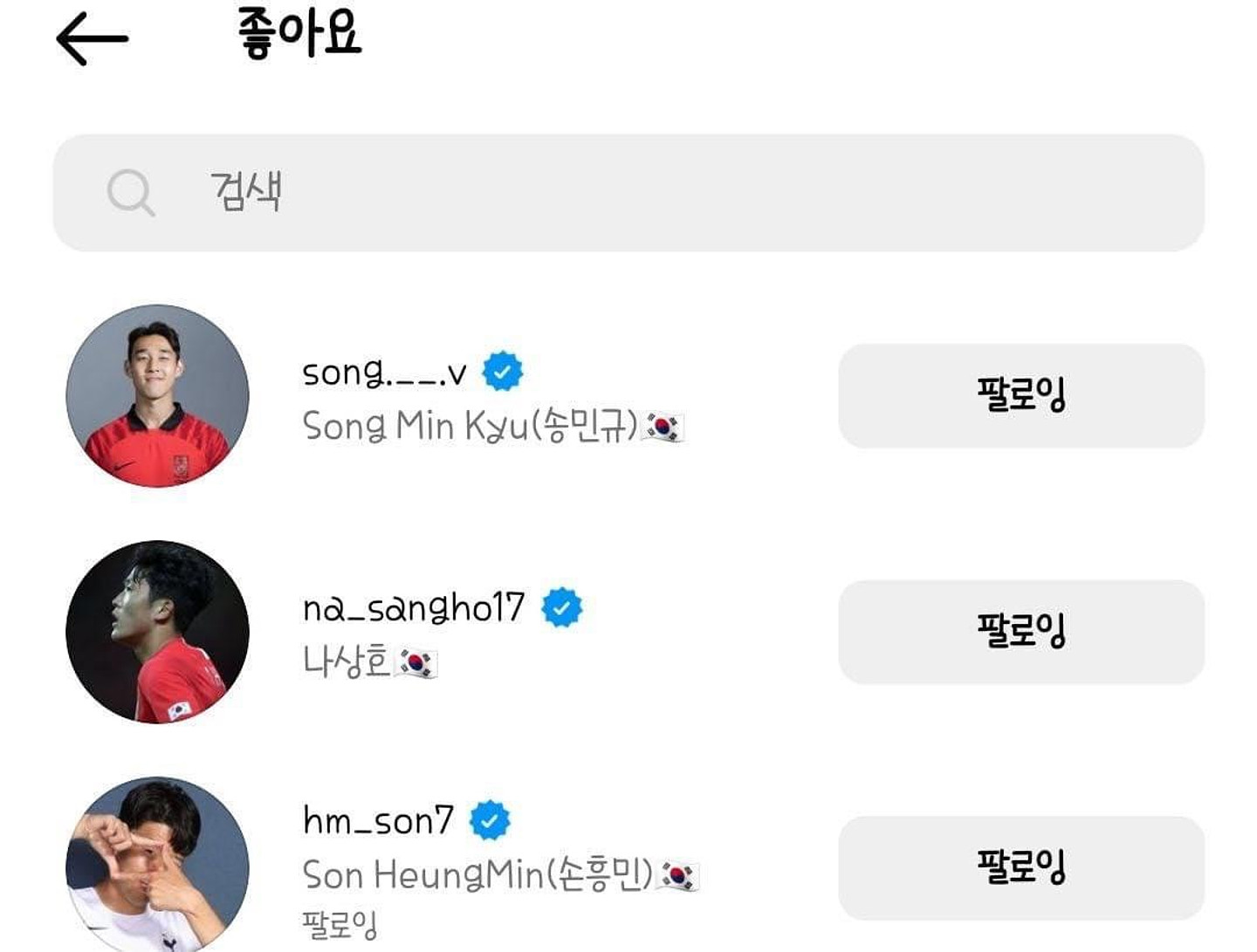Toggle the 팔로잉 button for hm_son7

(1020, 867)
